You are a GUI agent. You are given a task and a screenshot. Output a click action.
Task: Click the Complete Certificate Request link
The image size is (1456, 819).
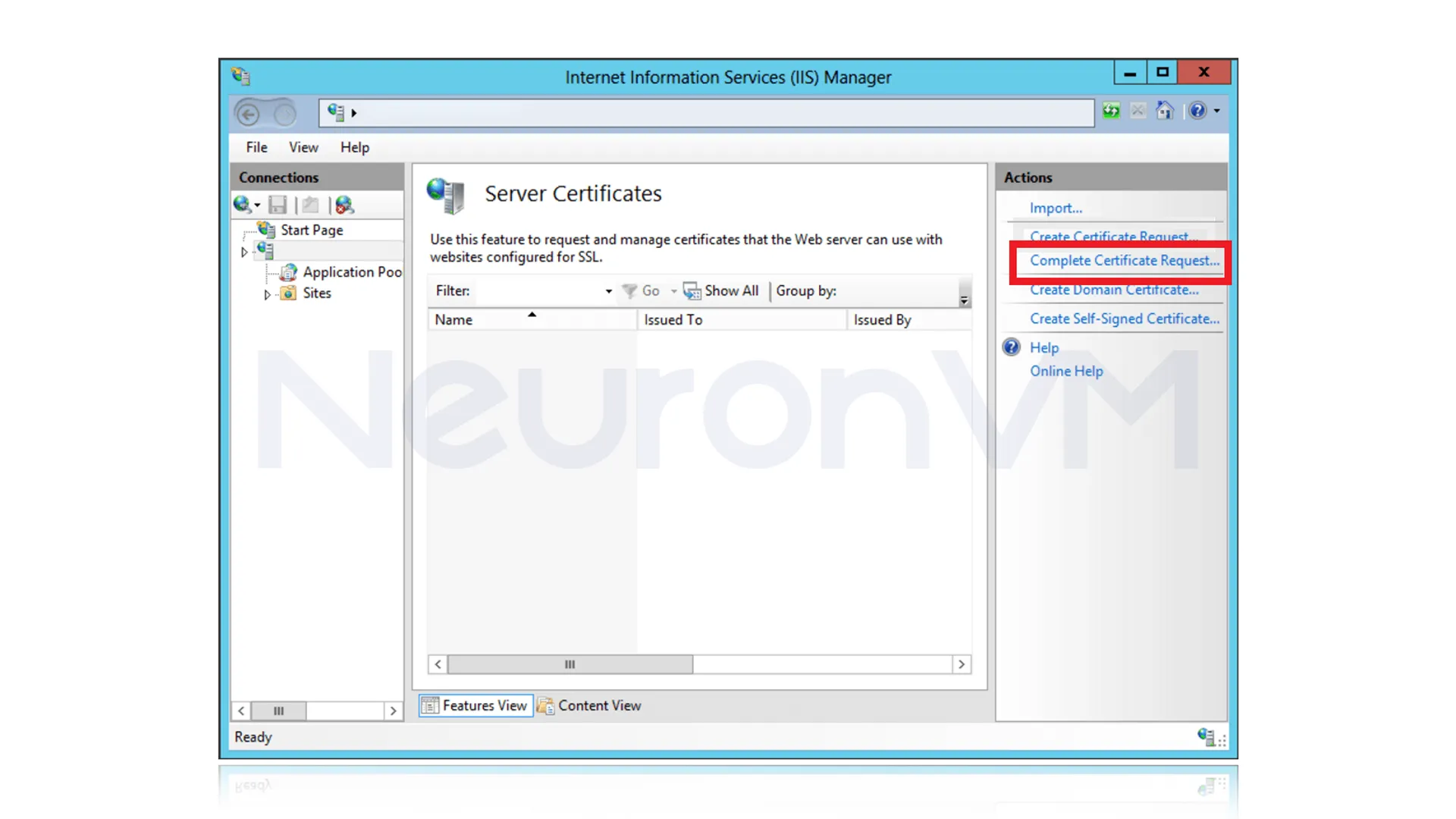point(1124,260)
